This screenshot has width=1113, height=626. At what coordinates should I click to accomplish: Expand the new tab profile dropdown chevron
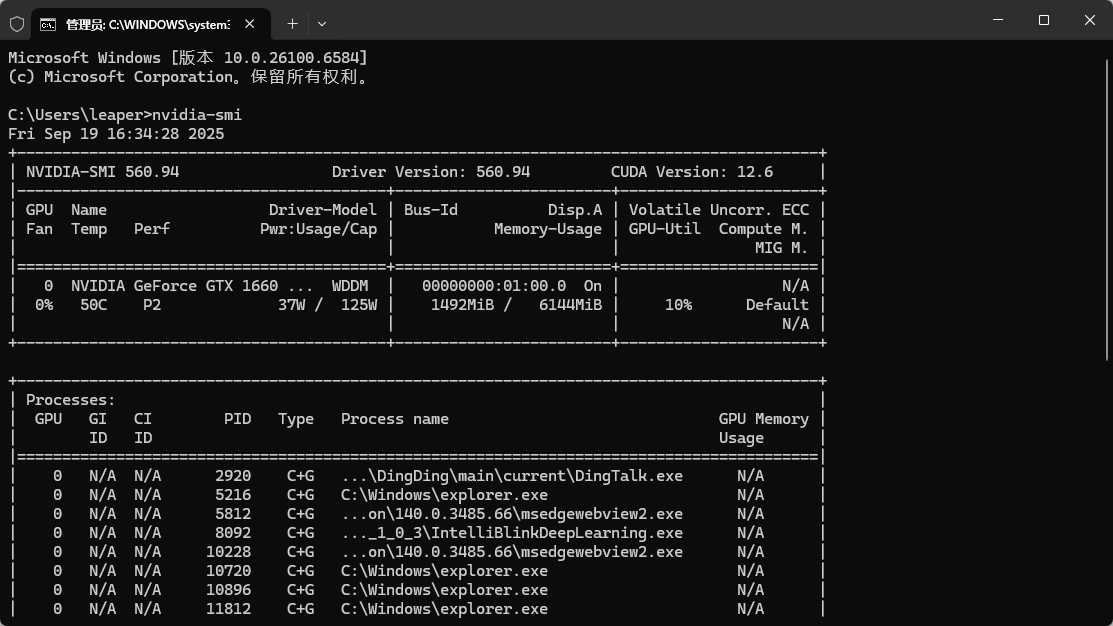click(x=321, y=23)
